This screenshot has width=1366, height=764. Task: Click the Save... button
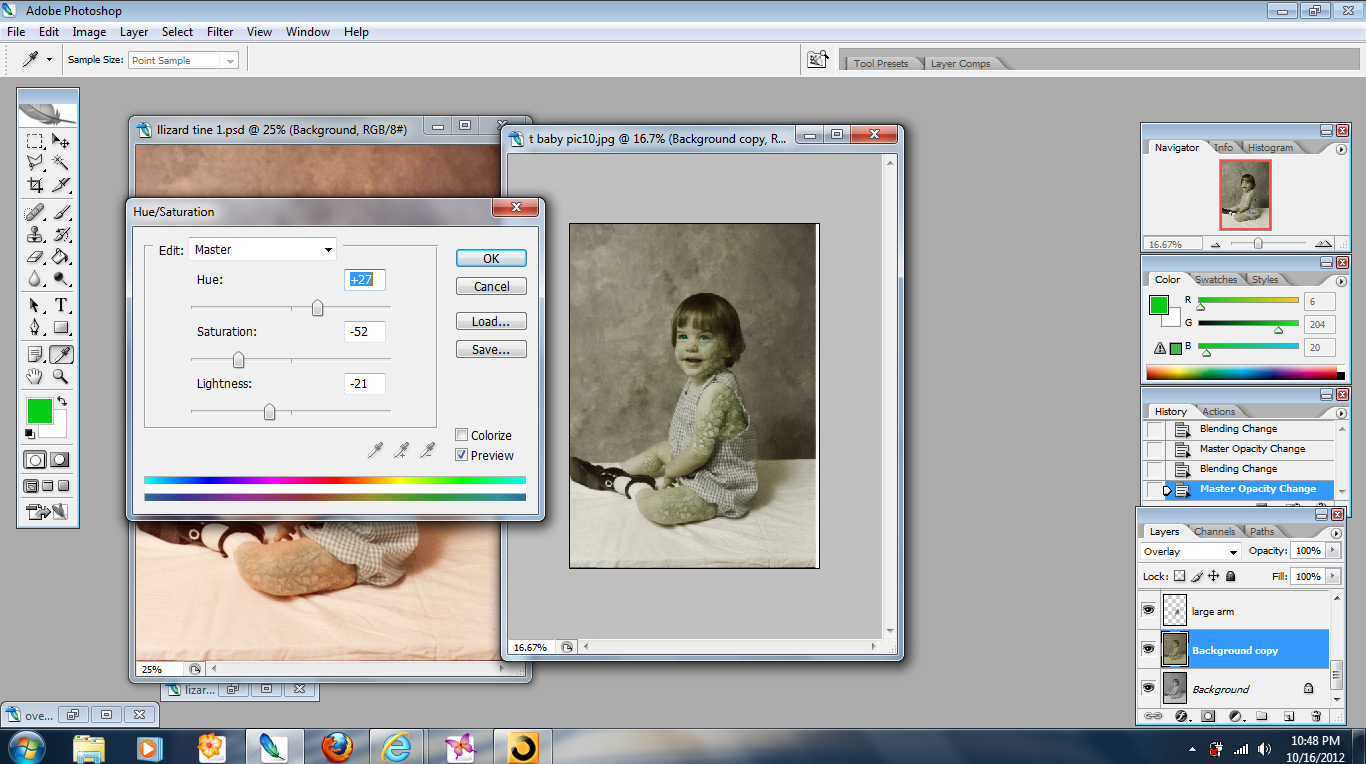491,350
